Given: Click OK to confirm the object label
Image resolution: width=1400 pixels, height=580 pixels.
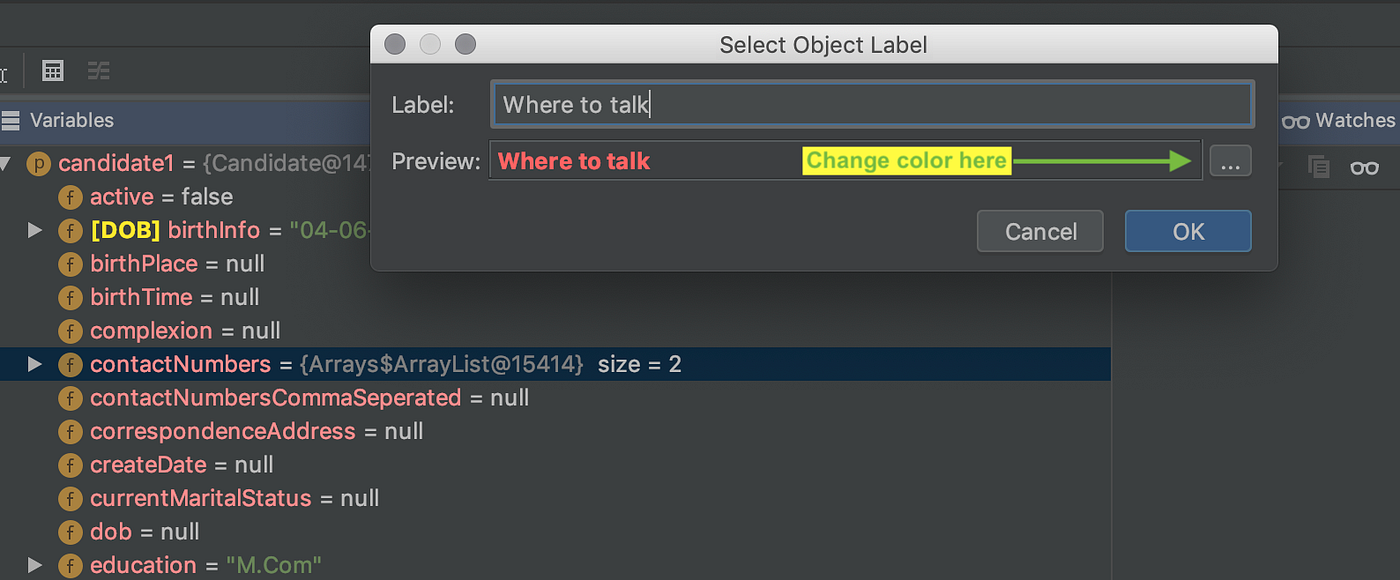Looking at the screenshot, I should click(1187, 231).
